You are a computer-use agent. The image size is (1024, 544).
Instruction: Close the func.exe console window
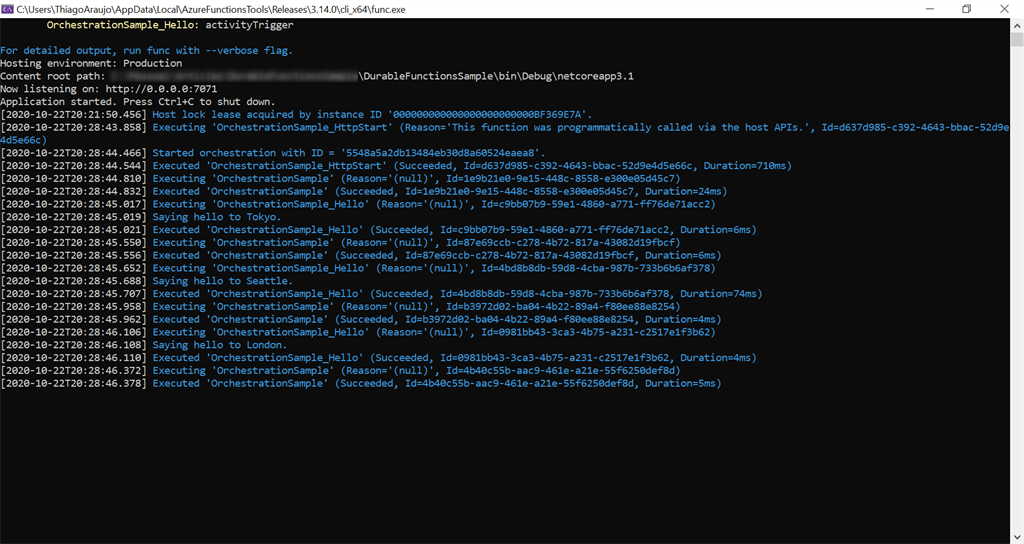click(1004, 8)
